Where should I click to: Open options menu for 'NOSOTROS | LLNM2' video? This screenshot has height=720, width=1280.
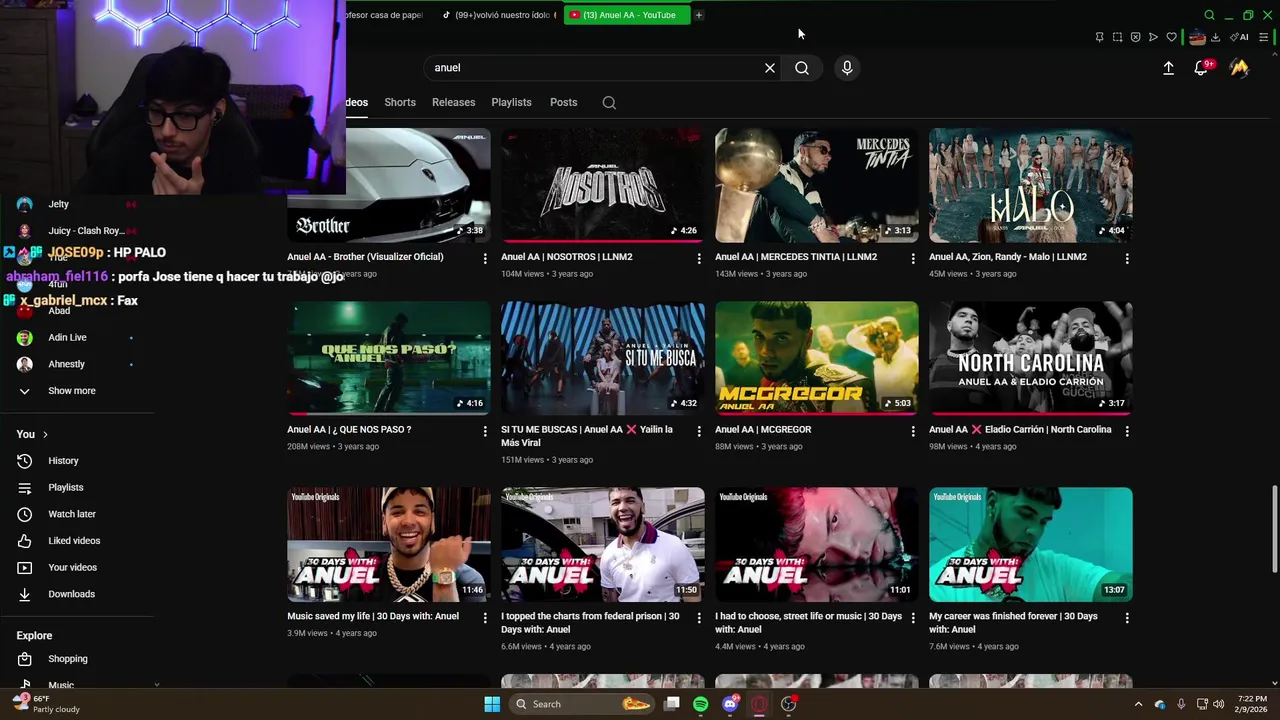tap(699, 258)
